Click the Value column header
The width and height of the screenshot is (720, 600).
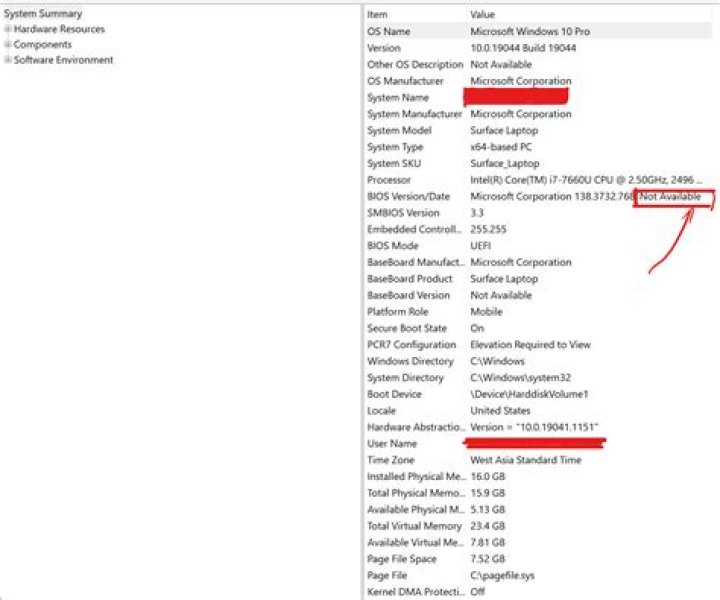tap(482, 15)
